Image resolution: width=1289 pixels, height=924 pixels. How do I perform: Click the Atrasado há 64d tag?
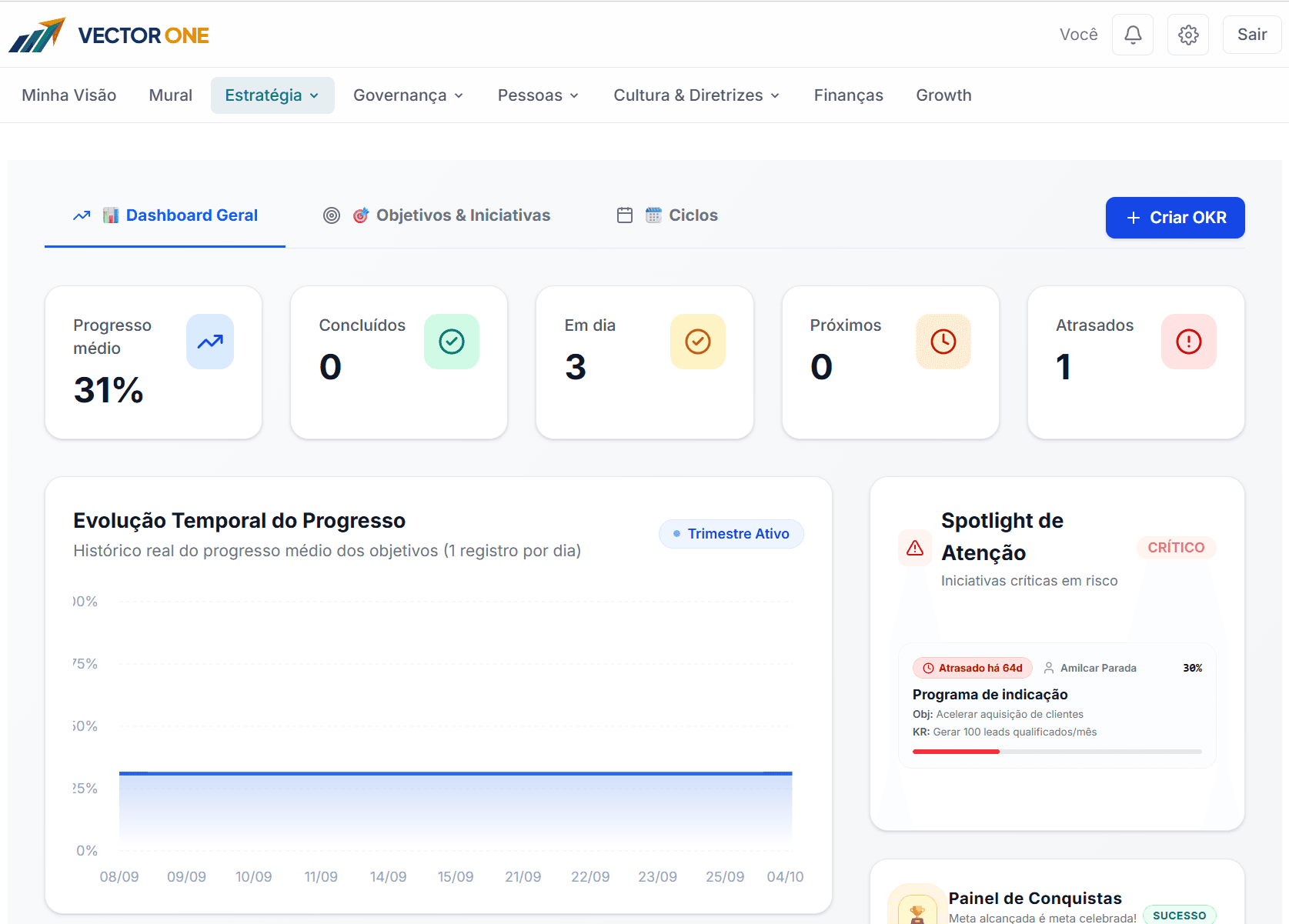coord(973,668)
